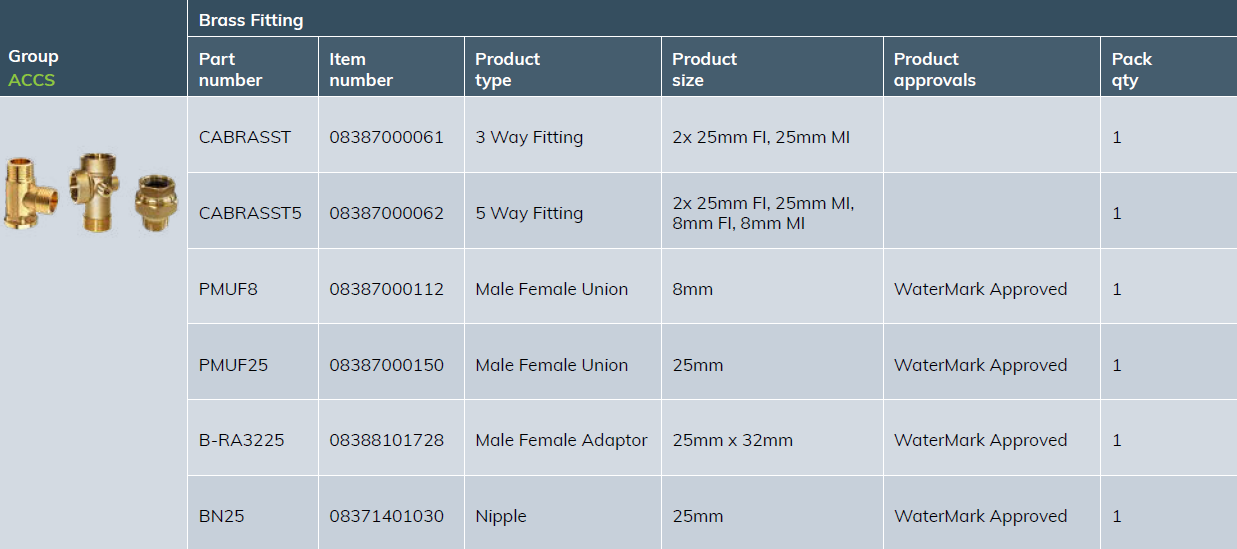Click the BN25 Nipple row part number
The width and height of the screenshot is (1237, 549).
coord(221,516)
